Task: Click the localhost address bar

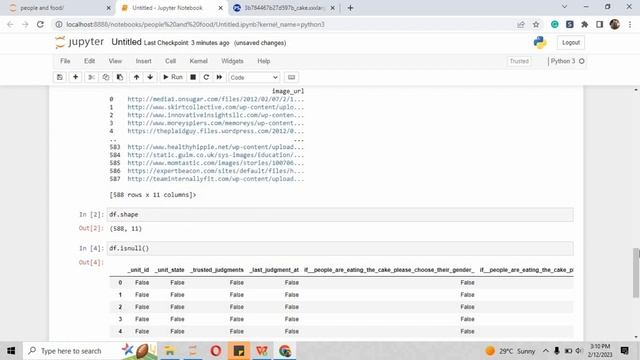Action: (x=286, y=24)
